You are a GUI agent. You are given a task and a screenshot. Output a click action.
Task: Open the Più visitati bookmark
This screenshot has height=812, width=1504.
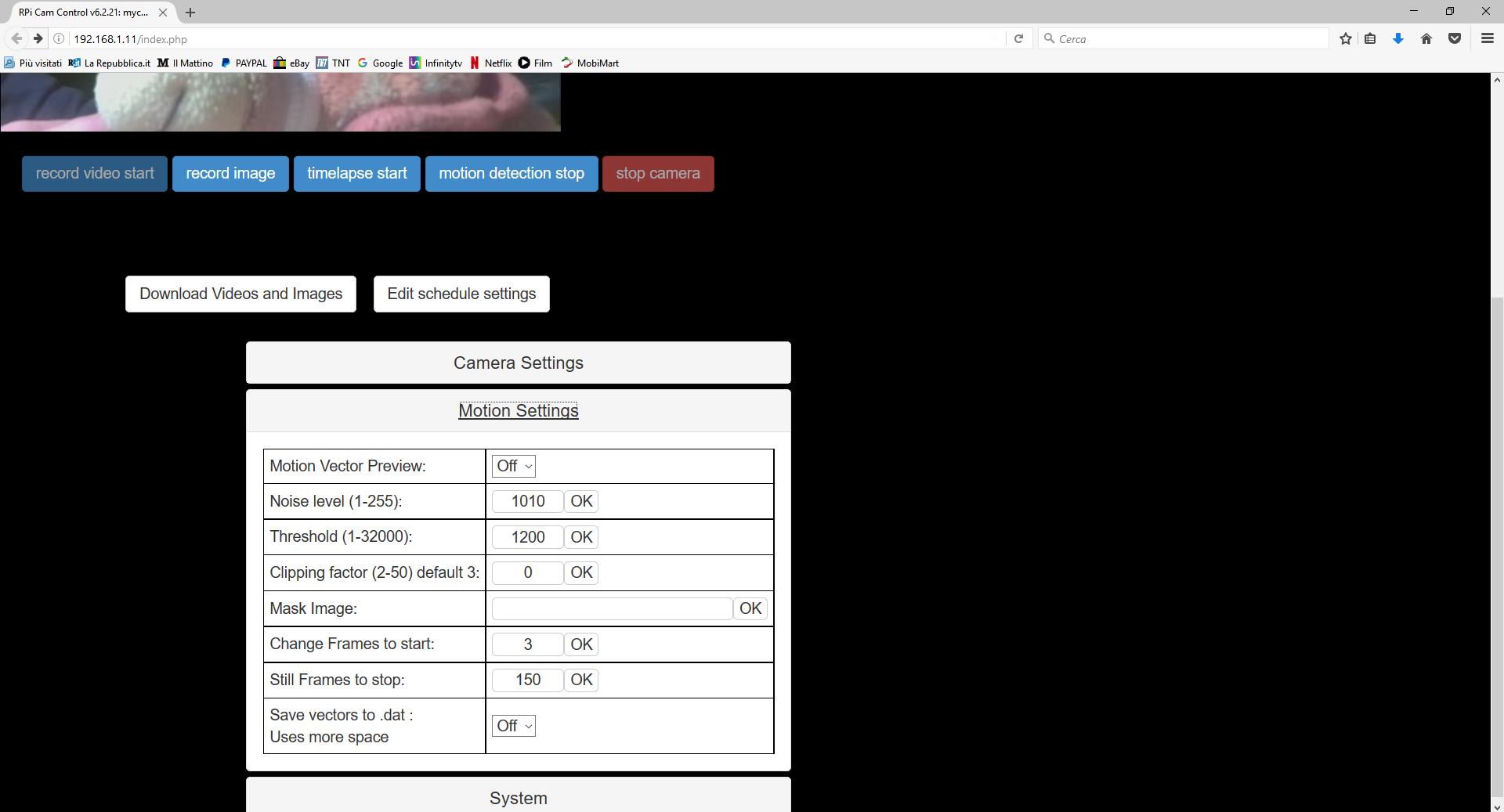click(33, 63)
